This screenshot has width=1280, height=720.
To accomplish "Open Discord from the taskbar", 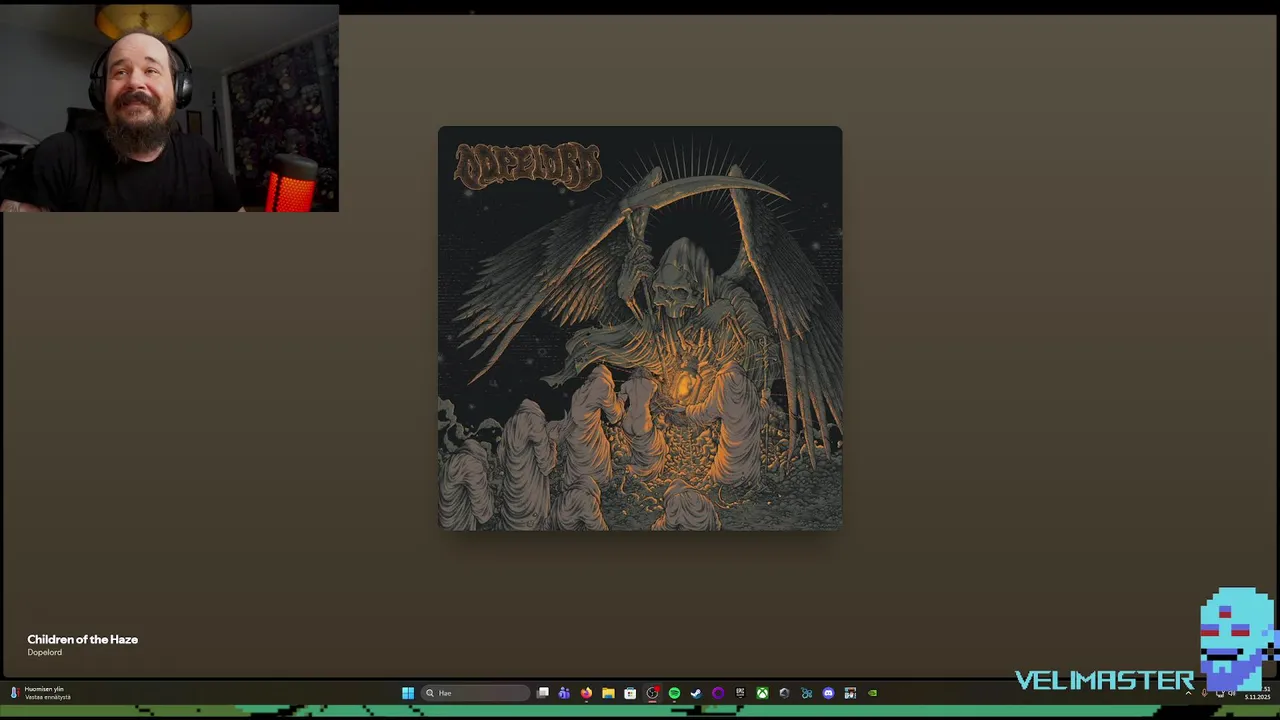I will (x=828, y=693).
